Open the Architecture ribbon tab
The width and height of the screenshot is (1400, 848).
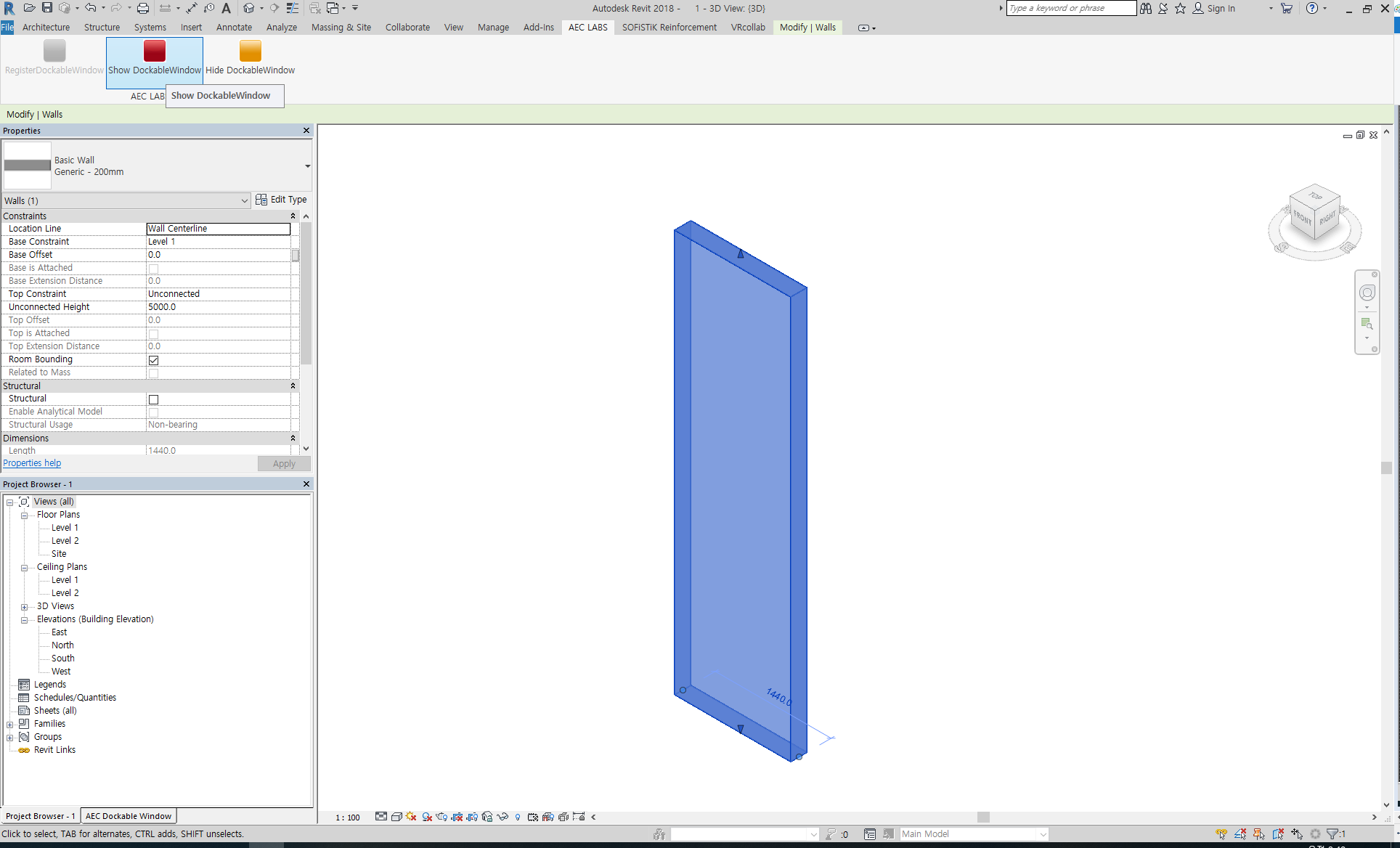coord(46,28)
